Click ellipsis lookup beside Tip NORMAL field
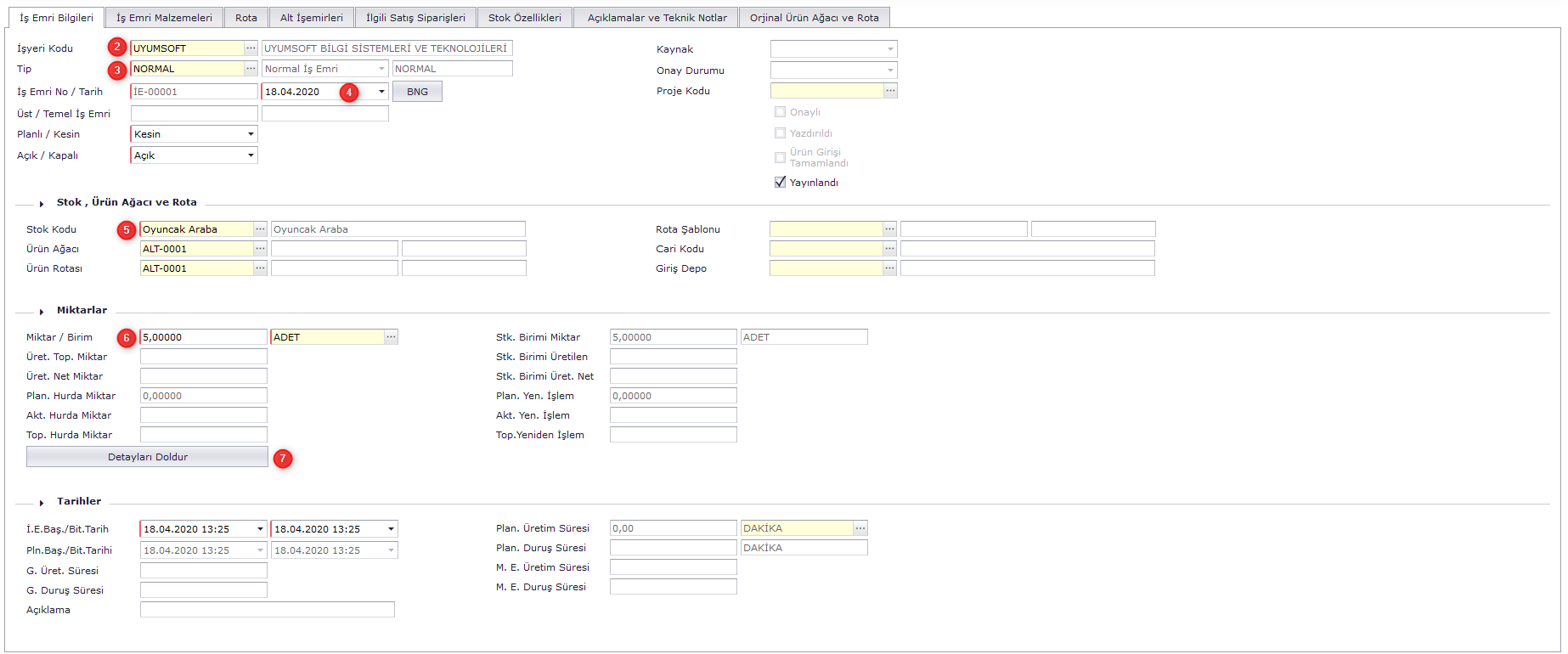 pos(251,69)
